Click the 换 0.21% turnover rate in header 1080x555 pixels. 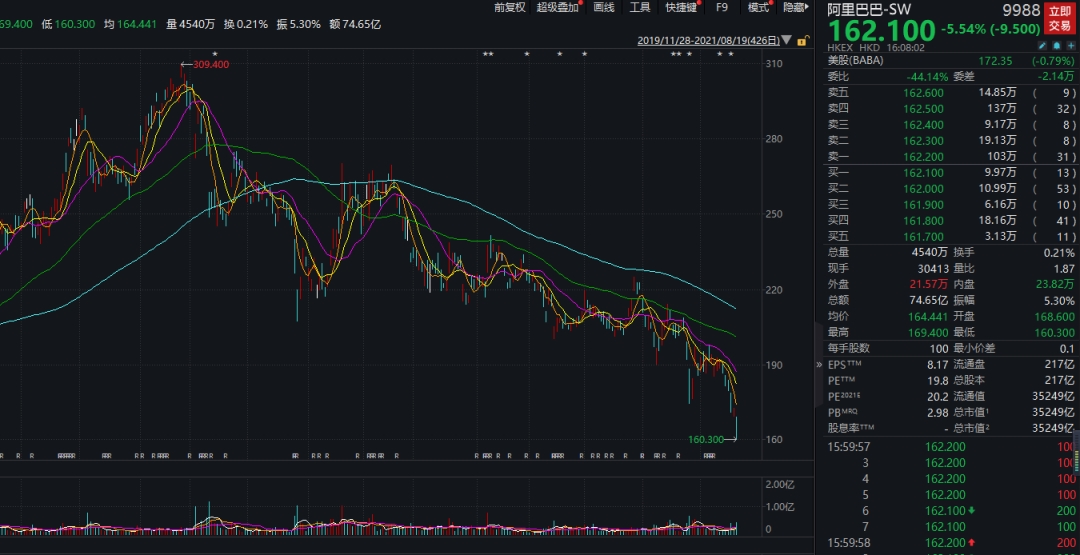(x=245, y=24)
